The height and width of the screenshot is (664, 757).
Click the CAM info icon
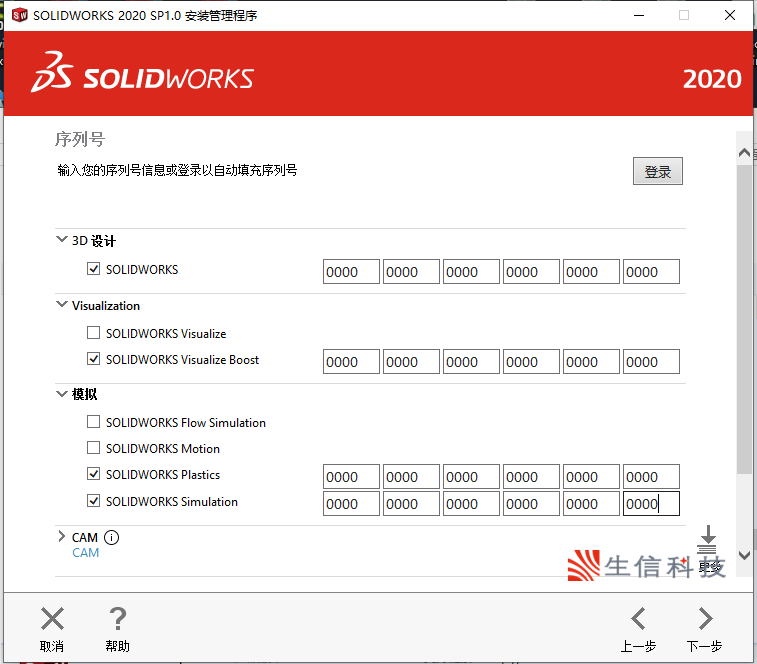[112, 537]
